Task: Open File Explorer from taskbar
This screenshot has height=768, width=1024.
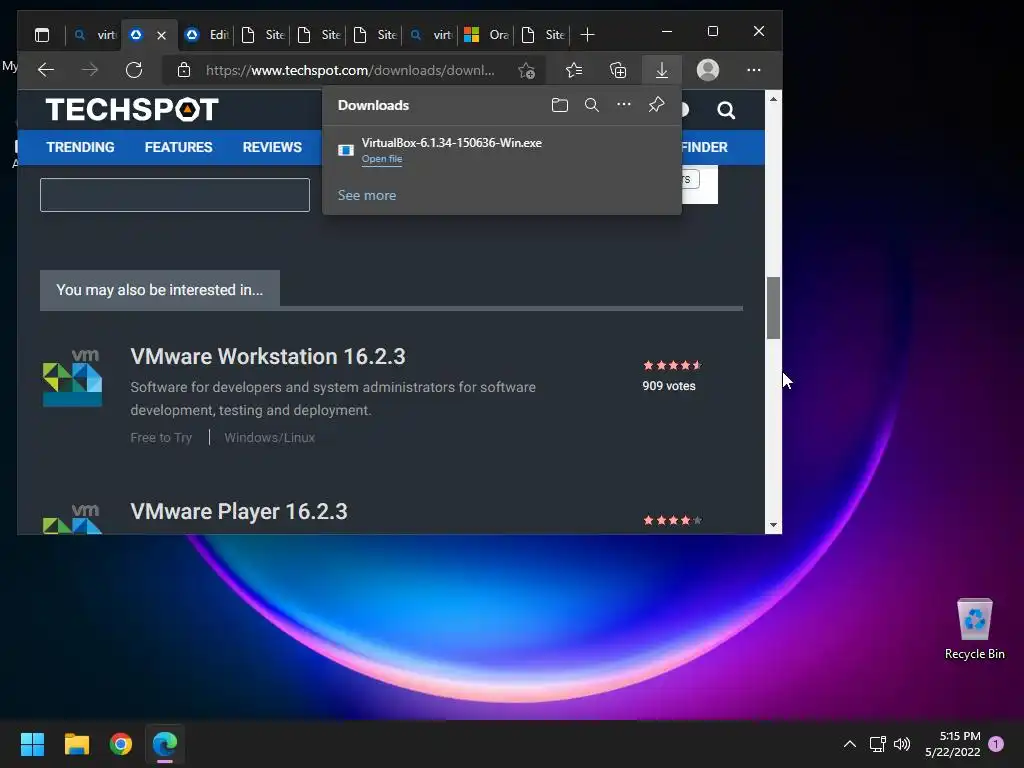Action: tap(76, 744)
